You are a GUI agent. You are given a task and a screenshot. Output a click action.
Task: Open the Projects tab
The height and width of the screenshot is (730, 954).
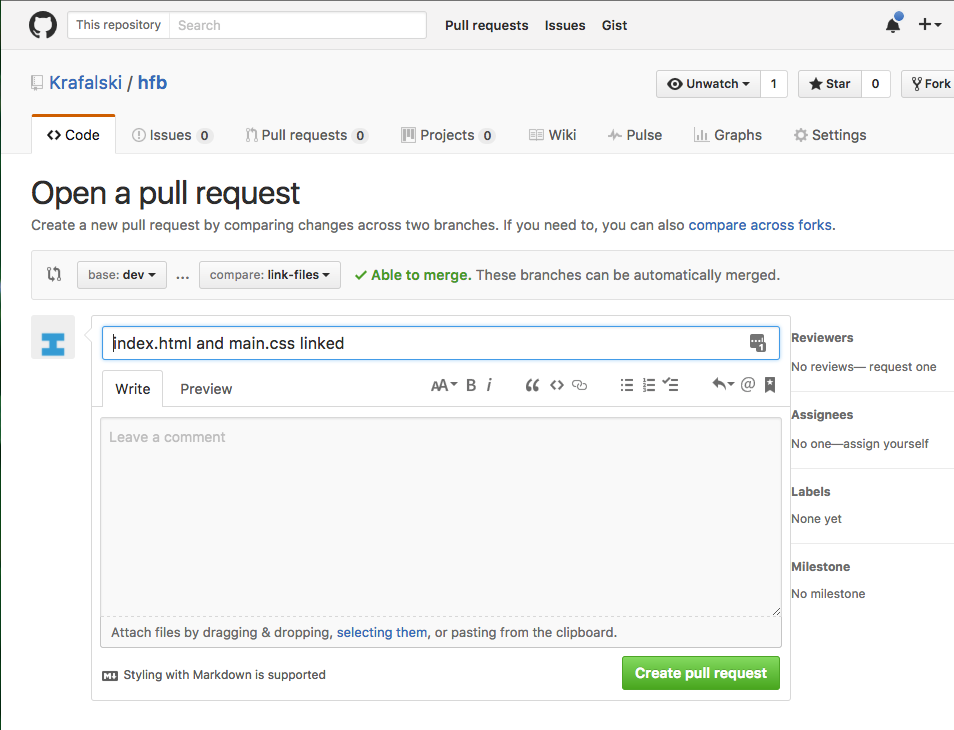(x=448, y=135)
